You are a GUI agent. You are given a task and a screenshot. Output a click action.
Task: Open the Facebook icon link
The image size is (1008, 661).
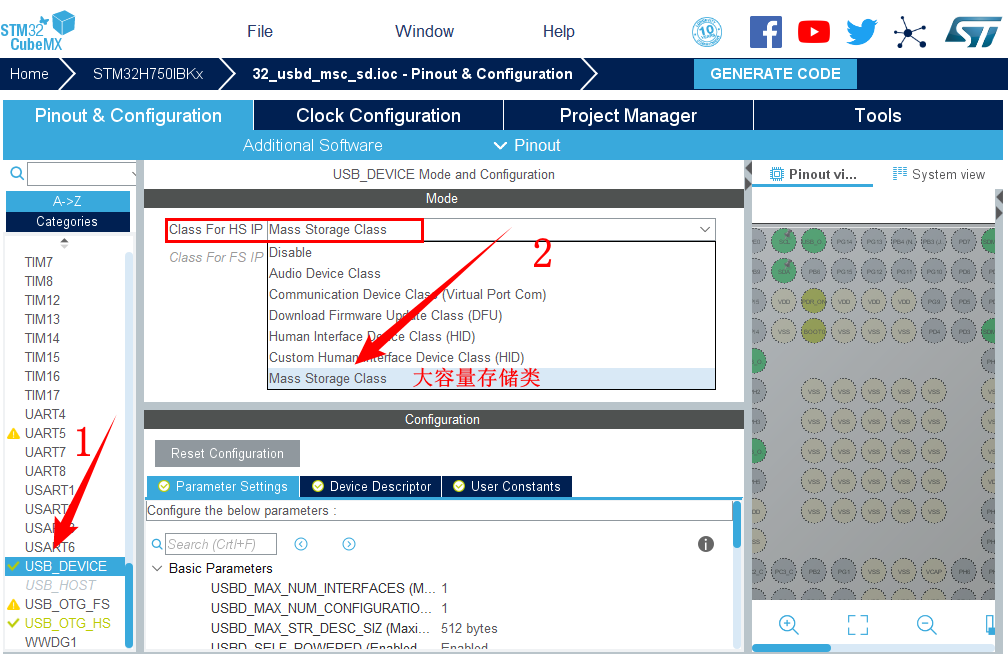point(765,31)
